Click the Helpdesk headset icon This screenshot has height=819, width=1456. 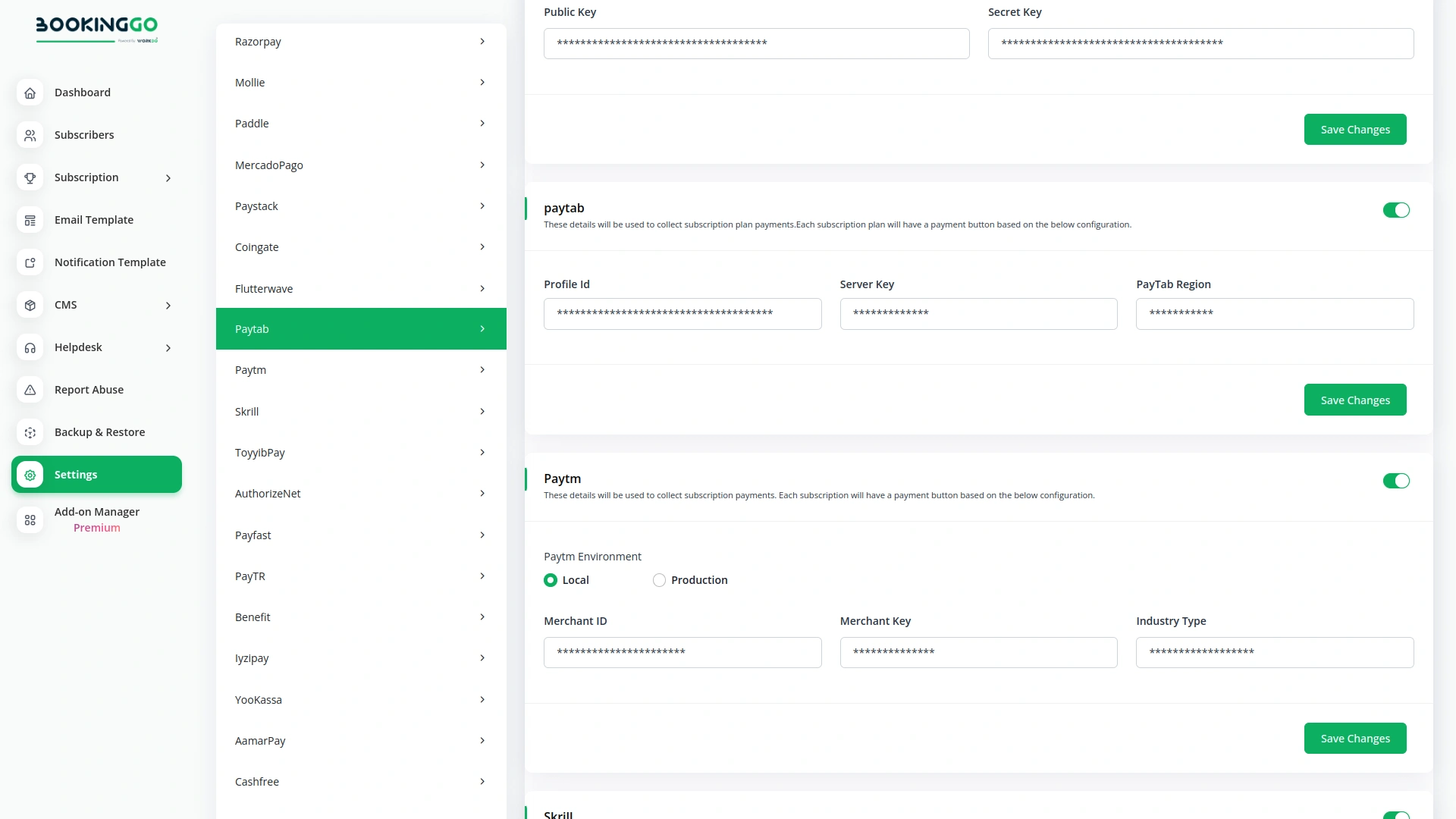tap(30, 347)
